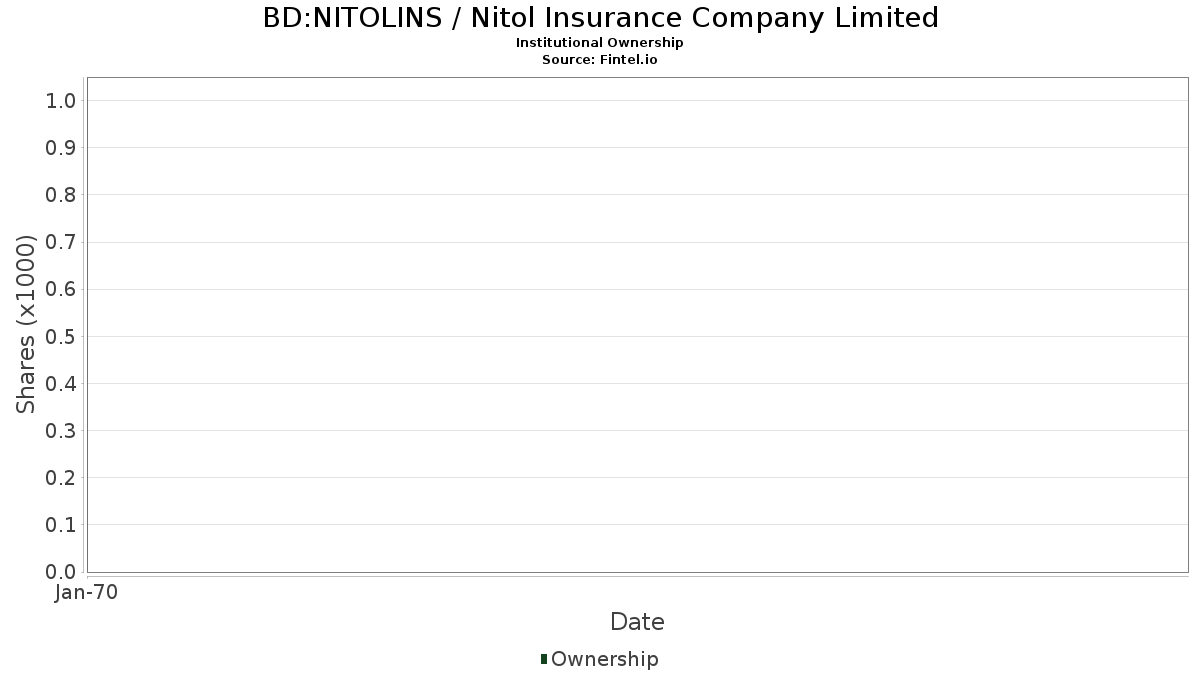Viewport: 1200px width, 675px height.
Task: Click the 0.7 y-axis tick label
Action: [x=61, y=242]
